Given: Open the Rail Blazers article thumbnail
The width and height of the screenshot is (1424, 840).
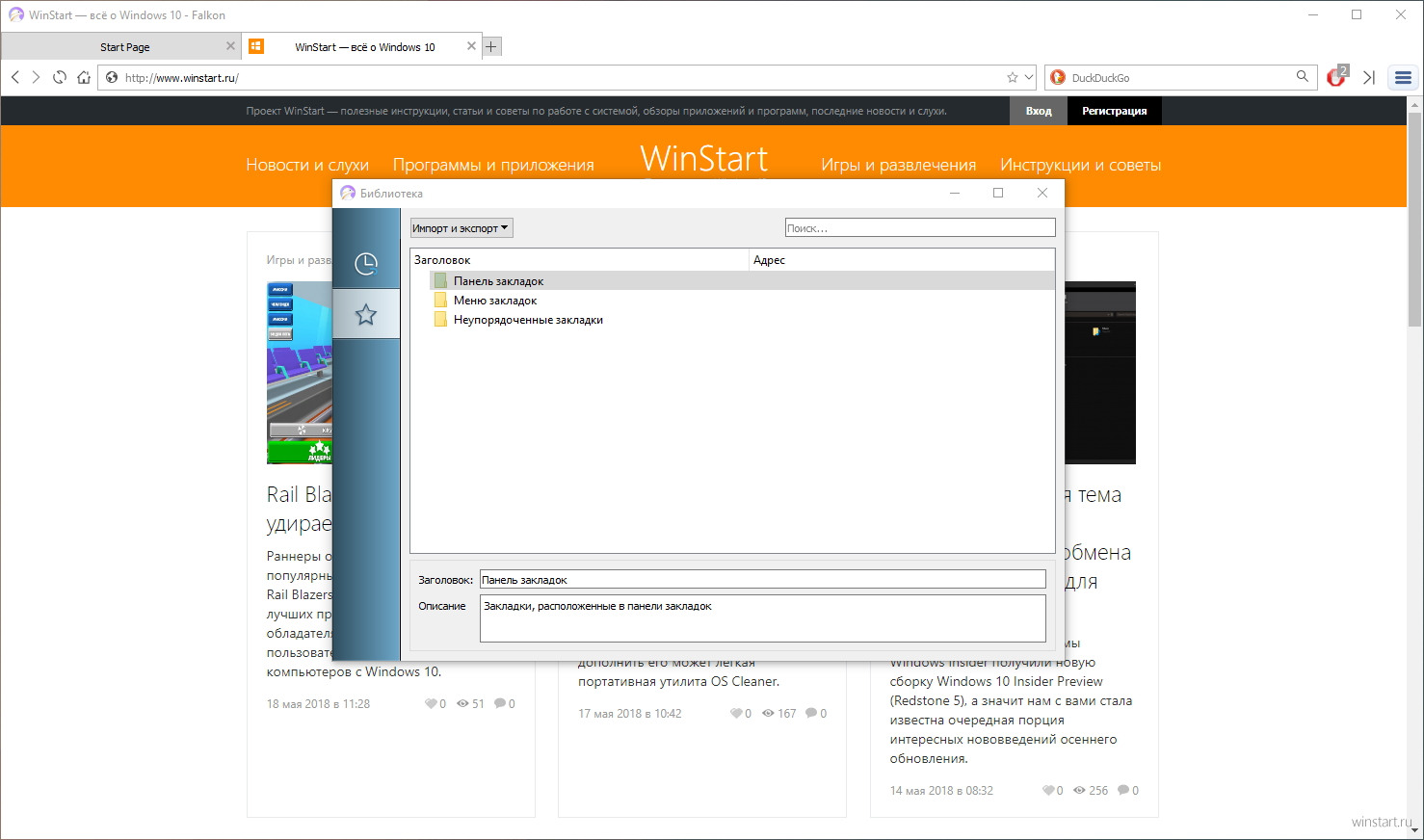Looking at the screenshot, I should pos(300,372).
